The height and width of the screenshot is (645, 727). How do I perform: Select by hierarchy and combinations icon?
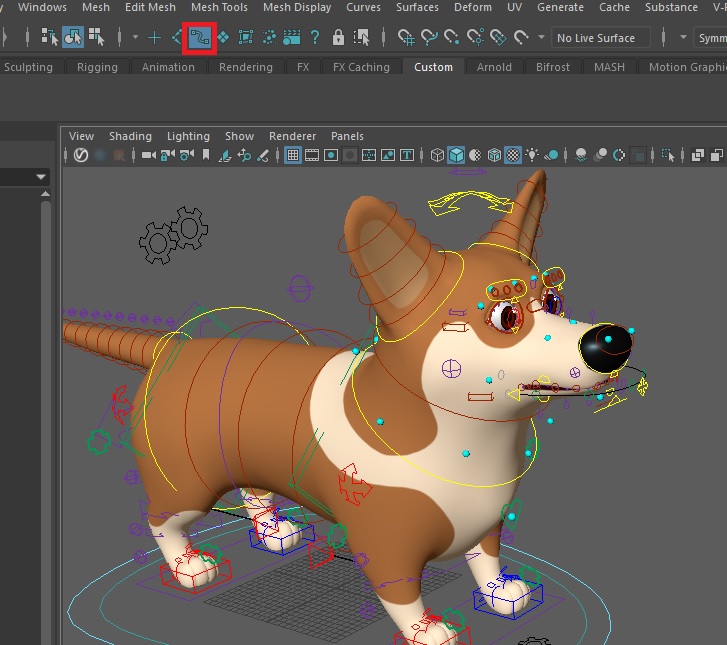point(49,37)
